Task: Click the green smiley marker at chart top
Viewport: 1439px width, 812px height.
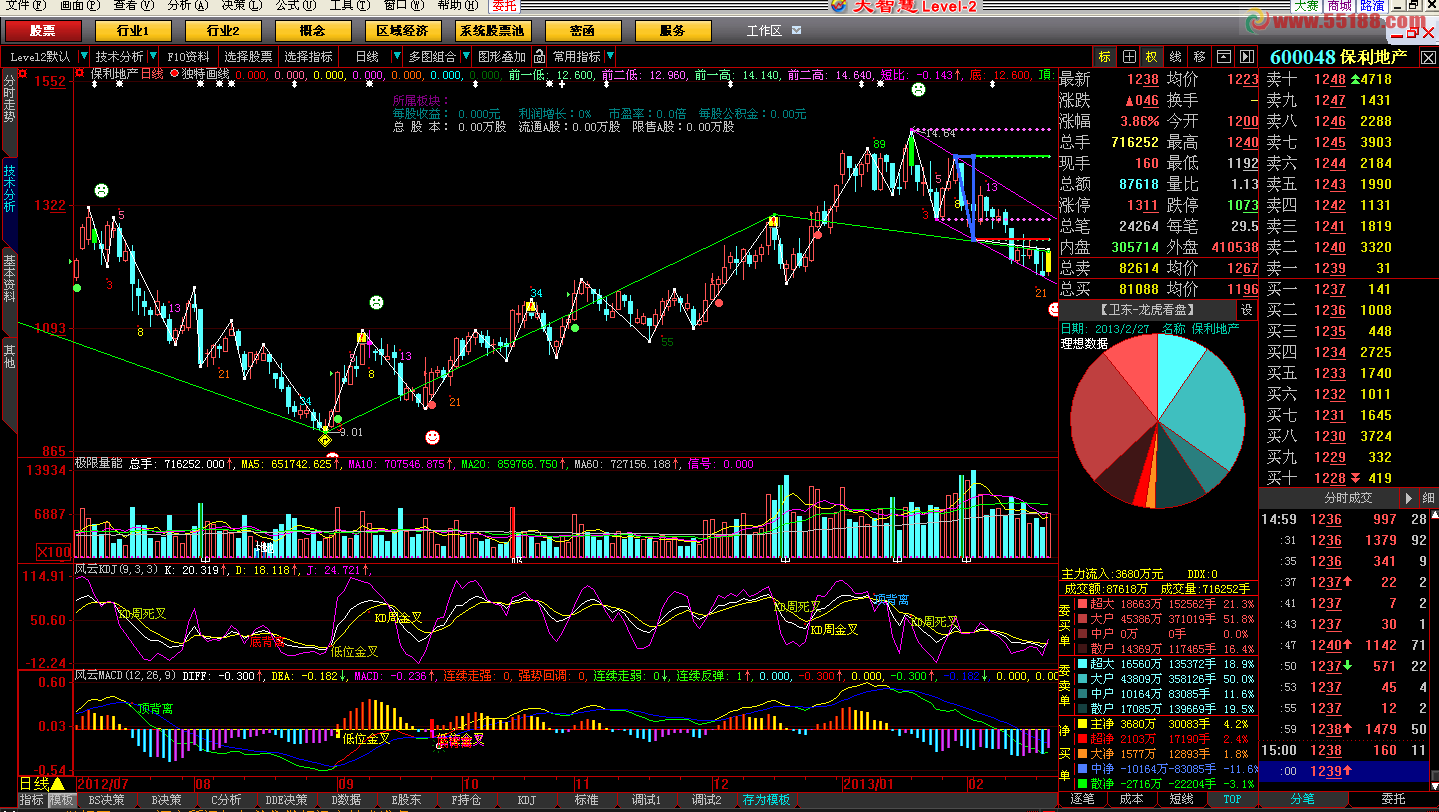Action: tap(918, 91)
